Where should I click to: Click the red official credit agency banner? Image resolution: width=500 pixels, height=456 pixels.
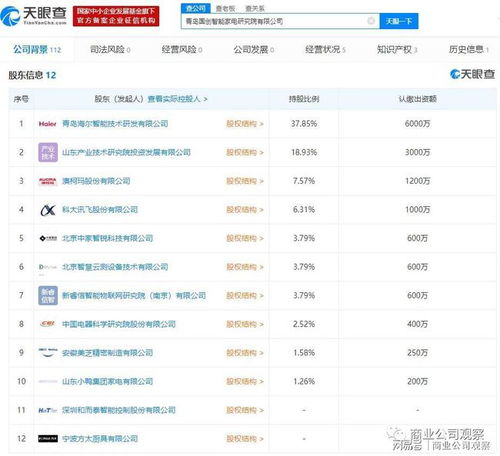pyautogui.click(x=116, y=16)
